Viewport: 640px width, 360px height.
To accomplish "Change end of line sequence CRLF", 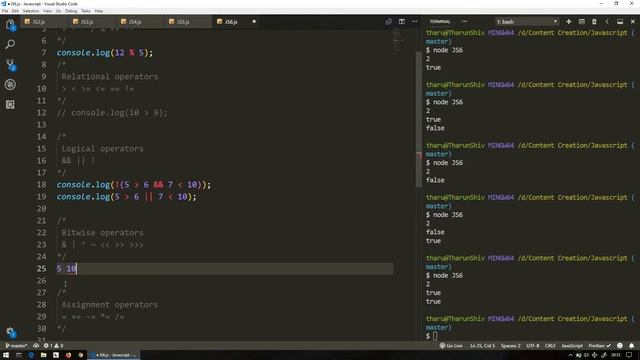I will click(550, 346).
